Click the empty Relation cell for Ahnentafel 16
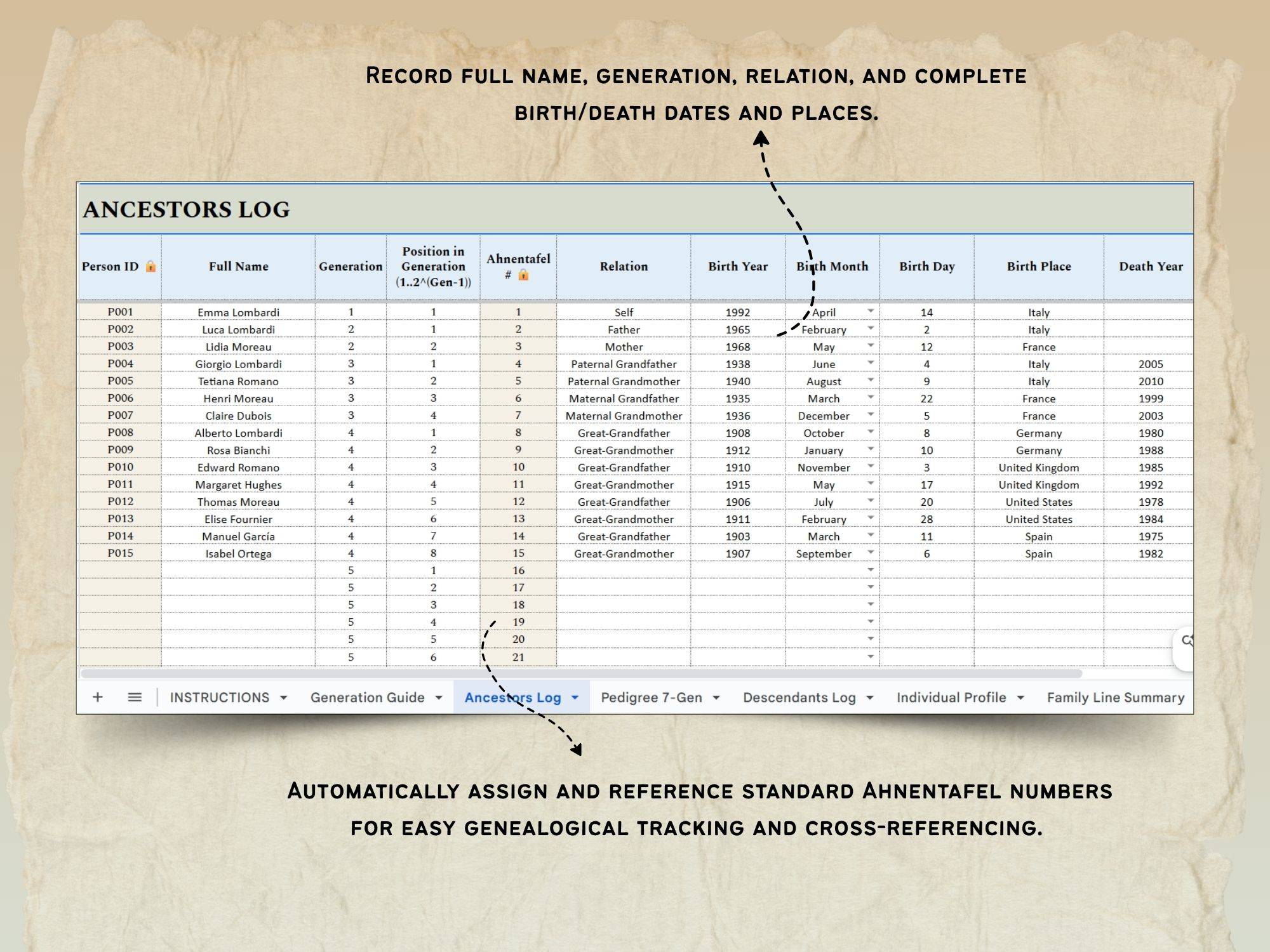The image size is (1270, 952). click(x=624, y=570)
